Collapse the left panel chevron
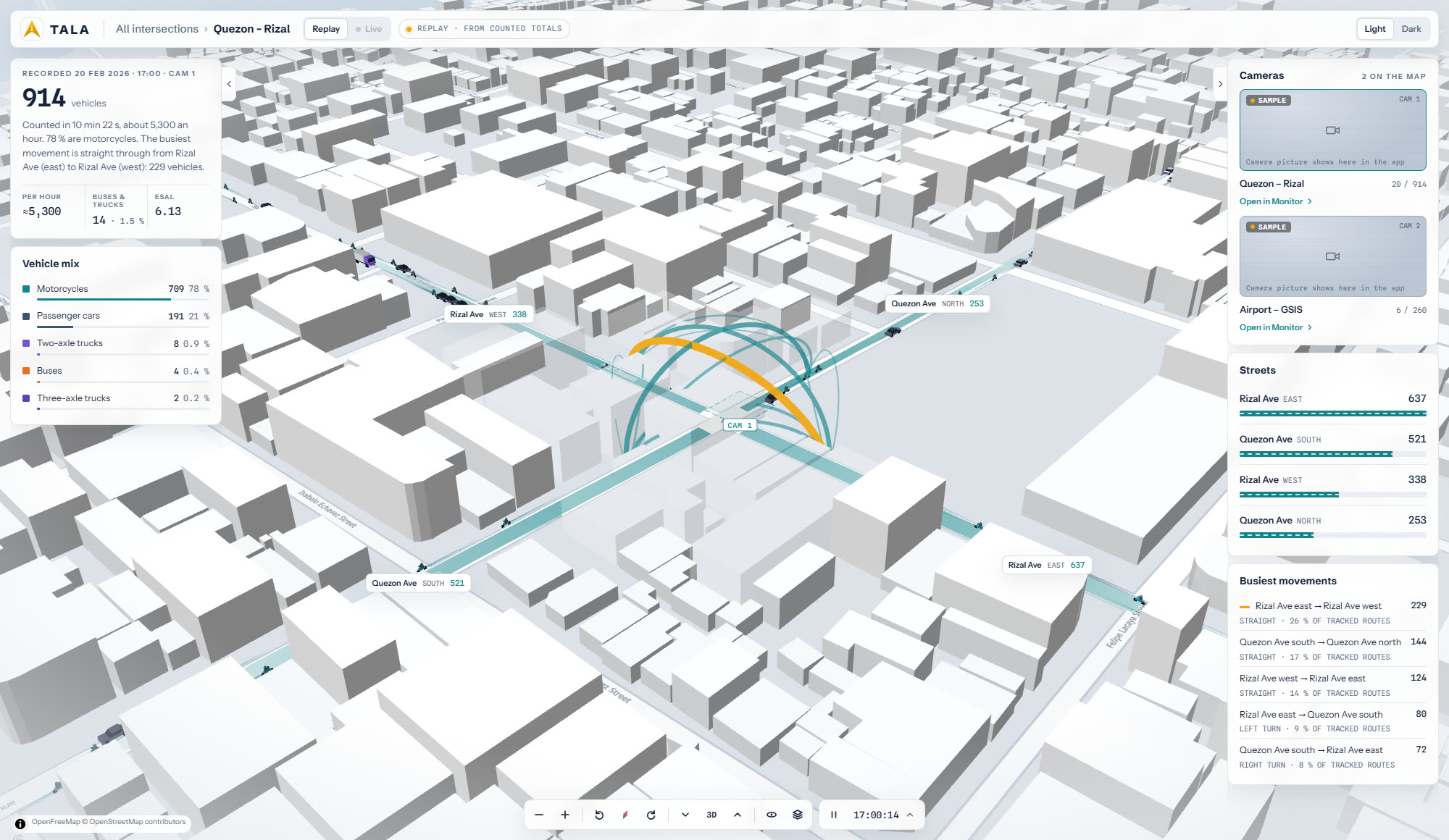 (x=229, y=84)
